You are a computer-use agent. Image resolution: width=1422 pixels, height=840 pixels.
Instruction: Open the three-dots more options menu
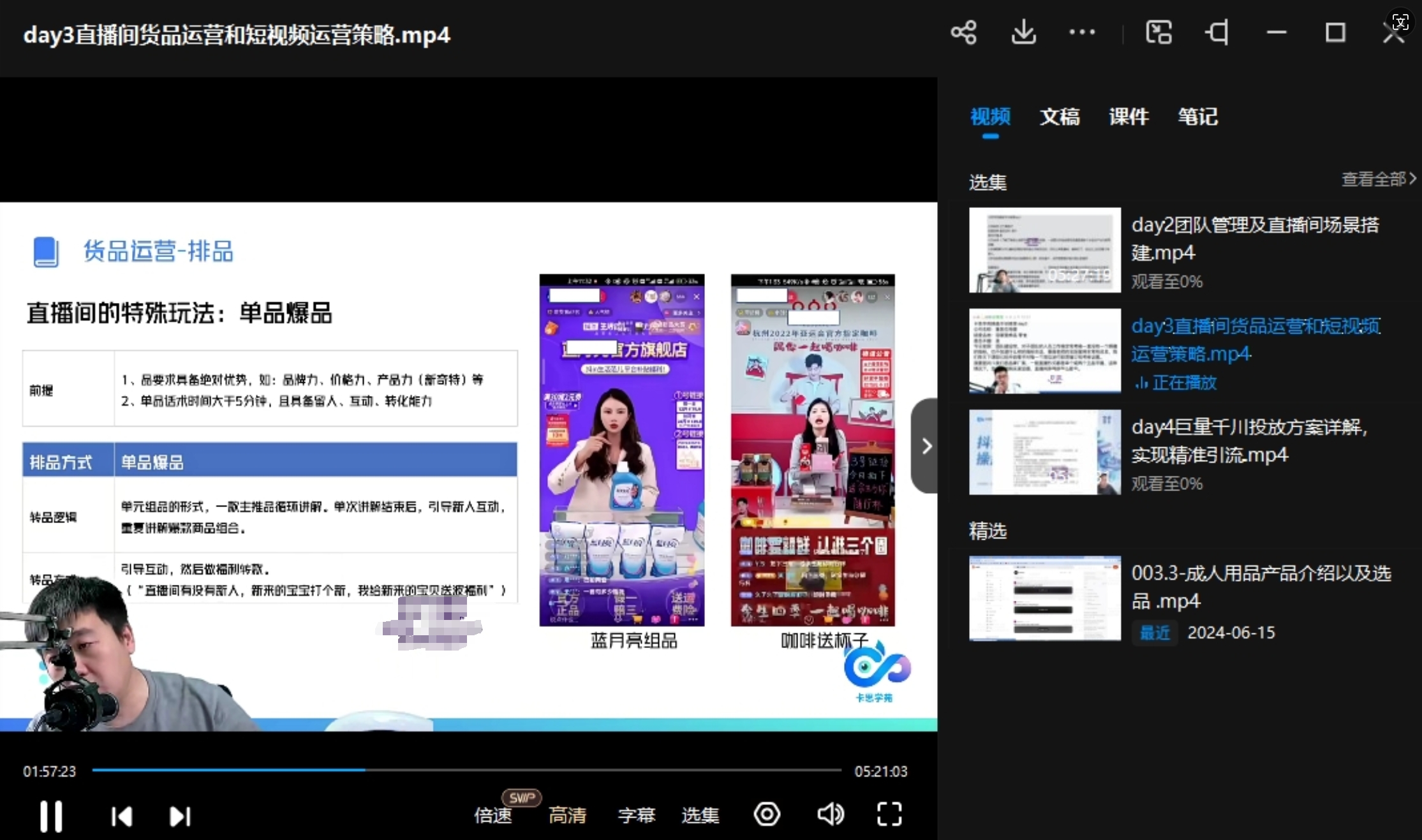tap(1082, 33)
